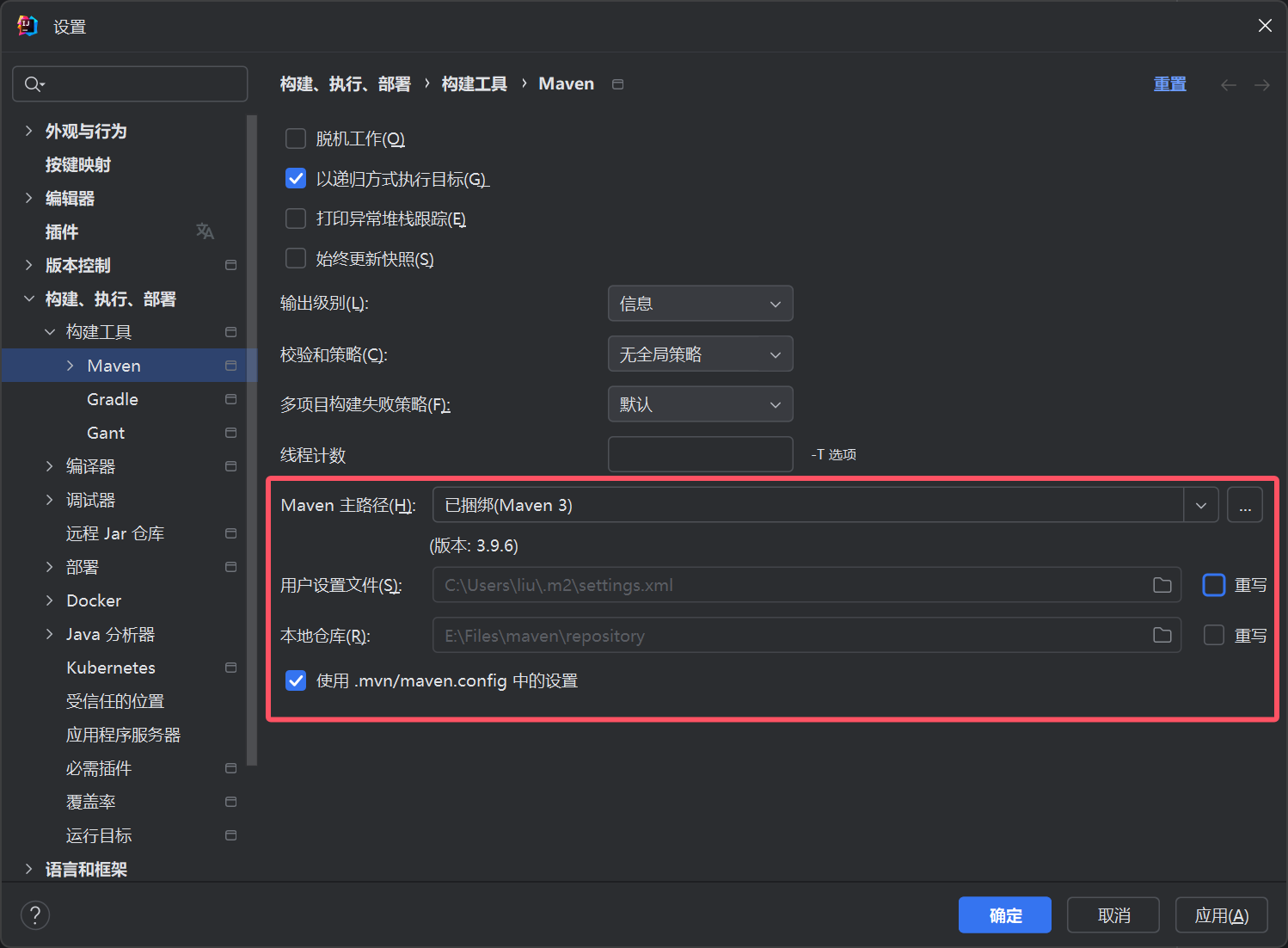
Task: Open the Maven 主路径 dropdown arrow
Action: 1200,505
